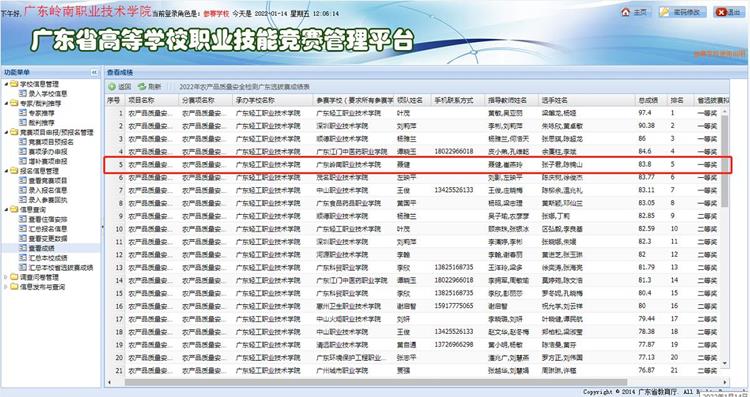Click the page icon beside 录入报名信息
Screen dimensions: 750x397
(22, 190)
